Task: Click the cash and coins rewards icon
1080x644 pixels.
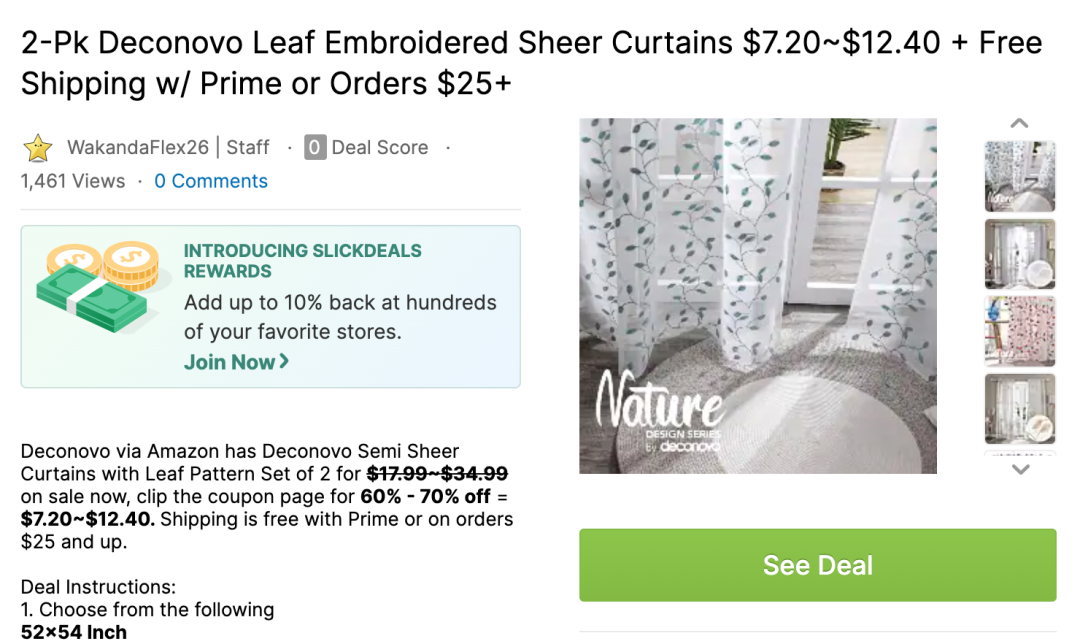Action: pos(98,287)
